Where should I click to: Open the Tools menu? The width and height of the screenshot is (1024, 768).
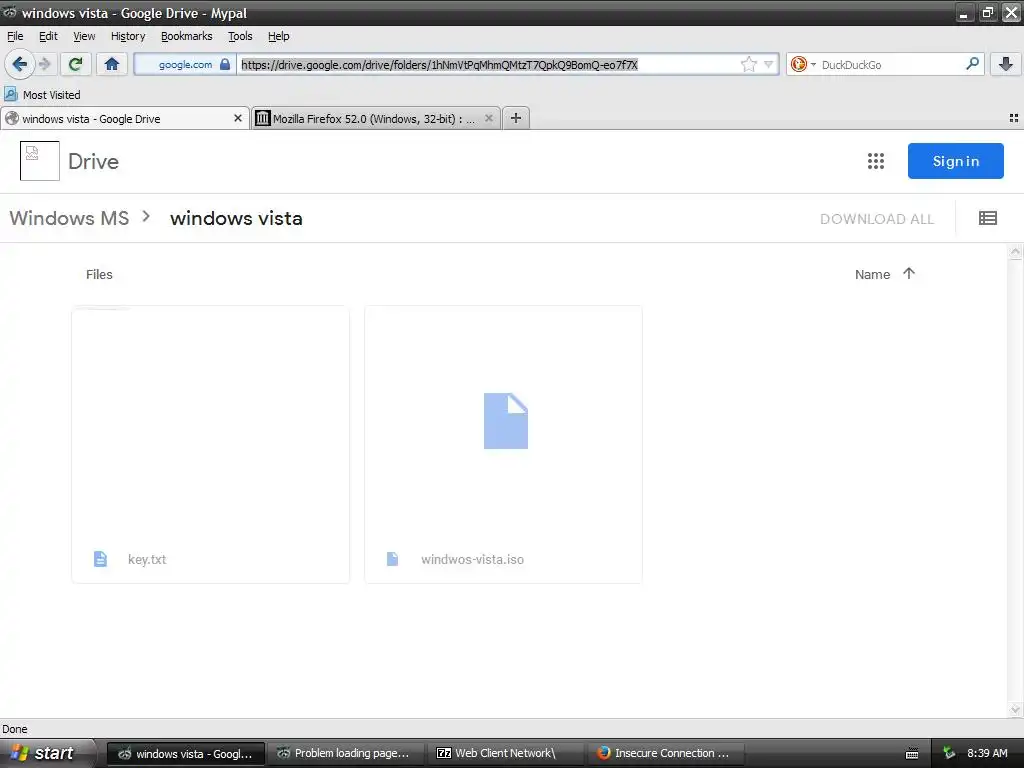coord(240,36)
